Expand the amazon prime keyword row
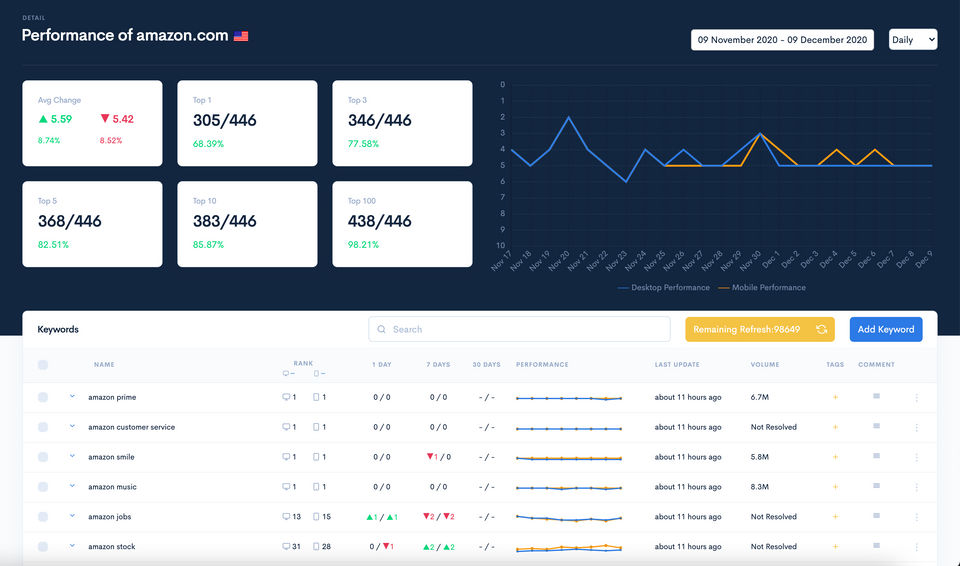960x566 pixels. (x=72, y=396)
